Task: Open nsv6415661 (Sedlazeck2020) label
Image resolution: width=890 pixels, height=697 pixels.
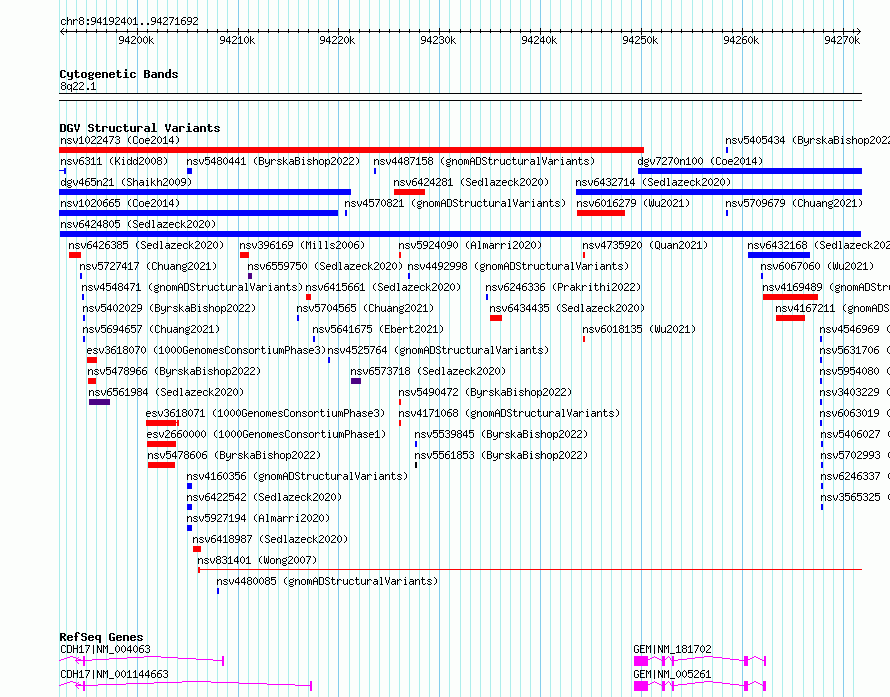Action: 383,287
